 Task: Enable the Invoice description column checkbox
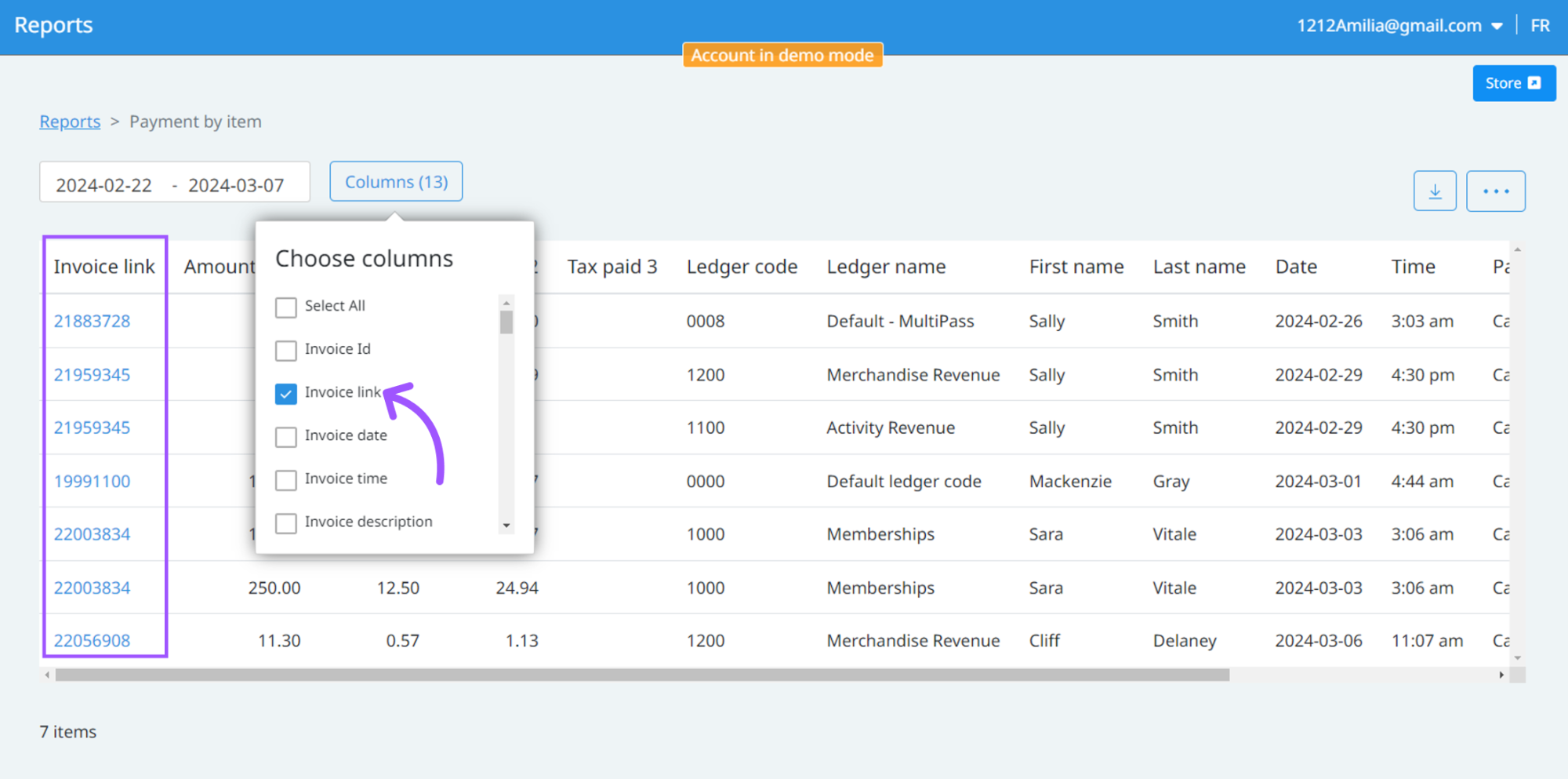tap(286, 522)
